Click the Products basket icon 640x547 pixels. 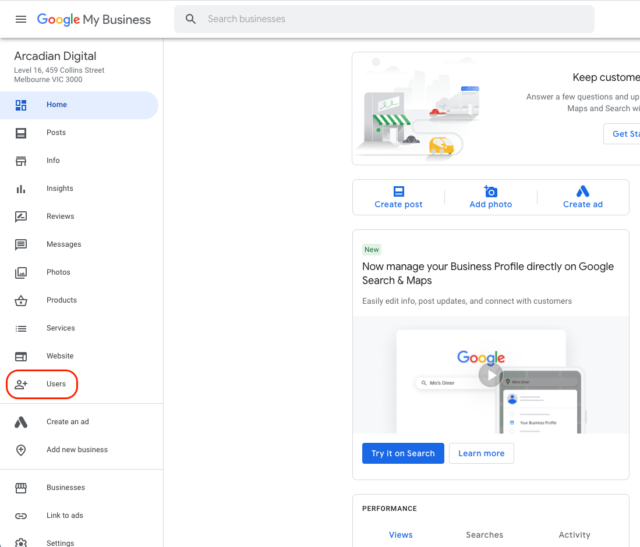21,300
